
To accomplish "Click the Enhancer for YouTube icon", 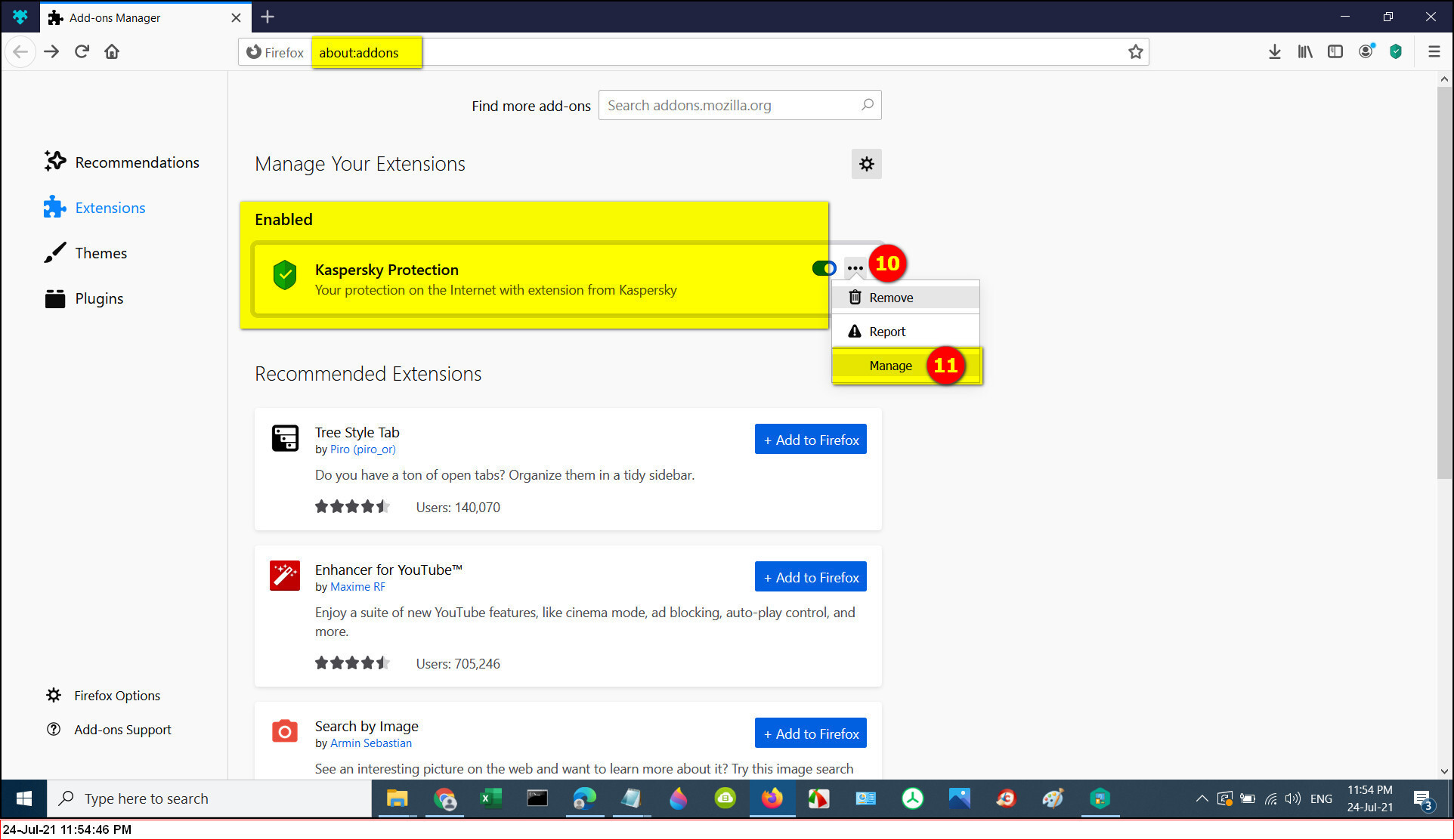I will click(285, 576).
